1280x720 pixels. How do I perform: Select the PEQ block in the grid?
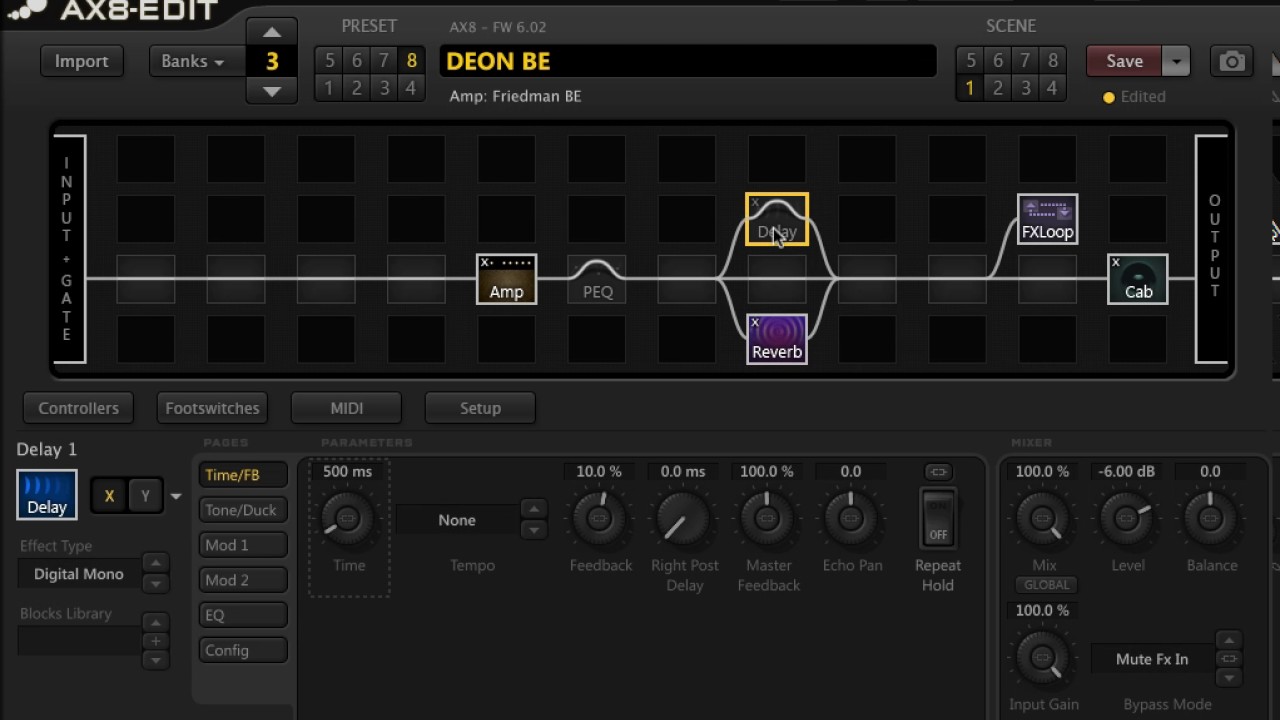coord(597,279)
